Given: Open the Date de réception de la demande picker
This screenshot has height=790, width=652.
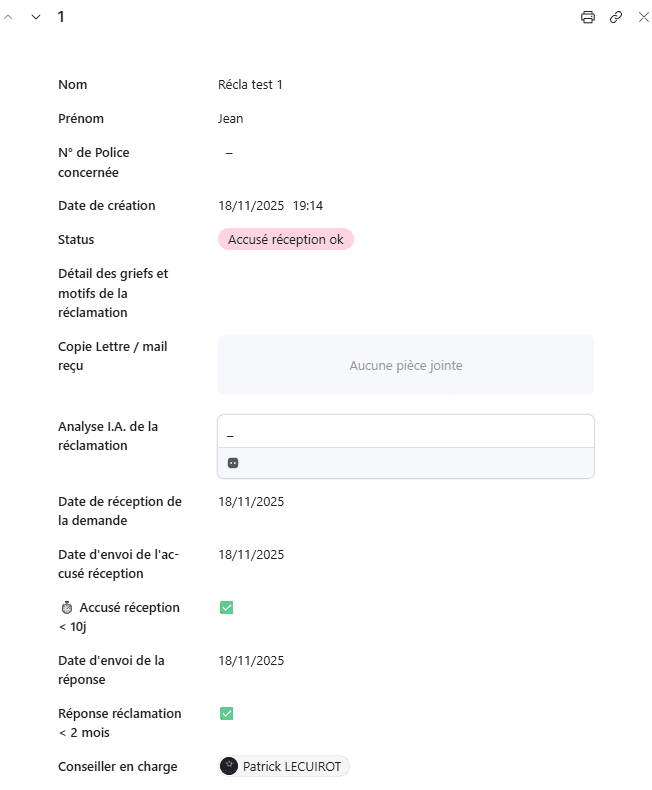Looking at the screenshot, I should click(x=251, y=502).
